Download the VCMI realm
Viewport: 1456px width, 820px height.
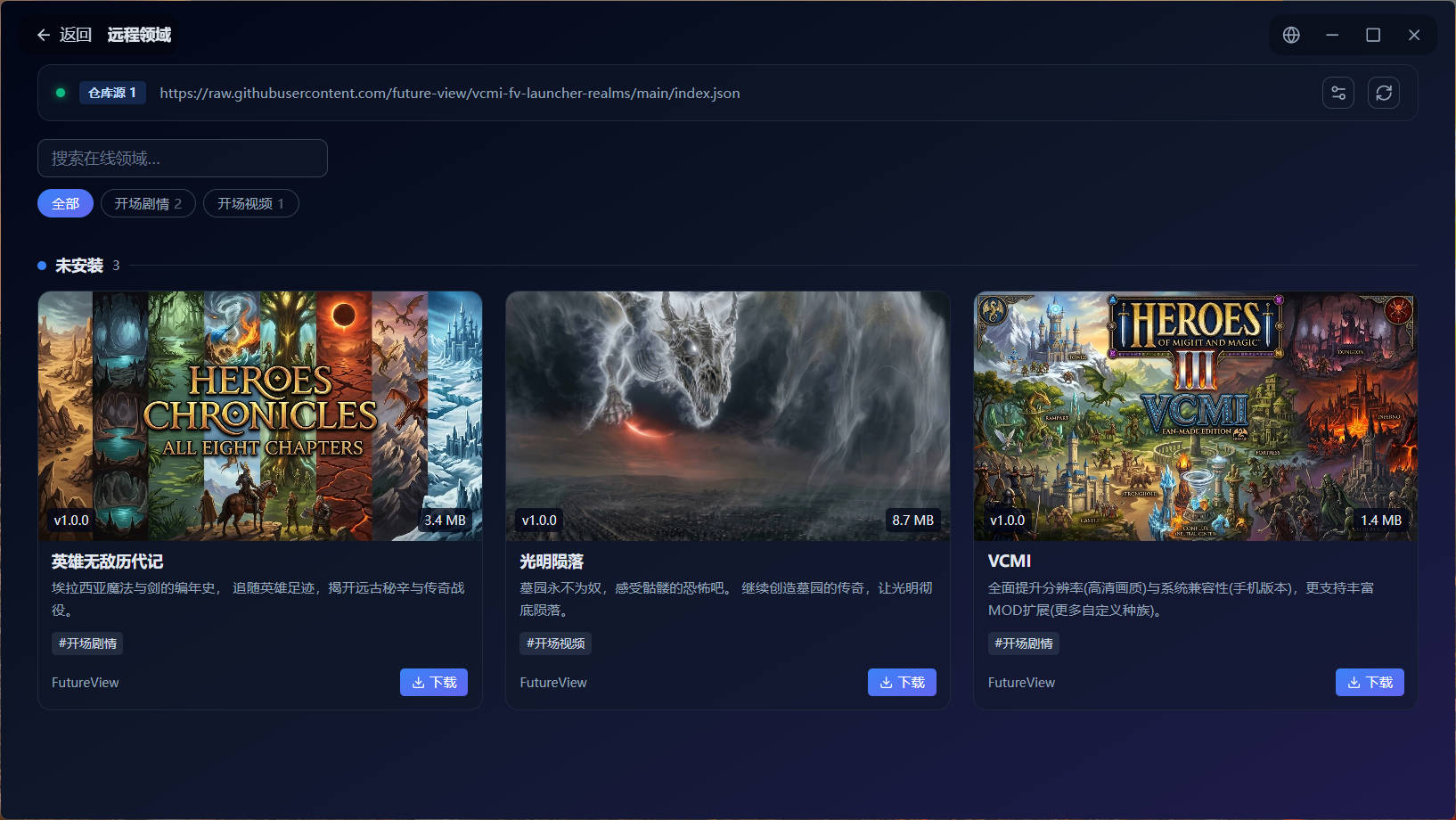[x=1370, y=682]
